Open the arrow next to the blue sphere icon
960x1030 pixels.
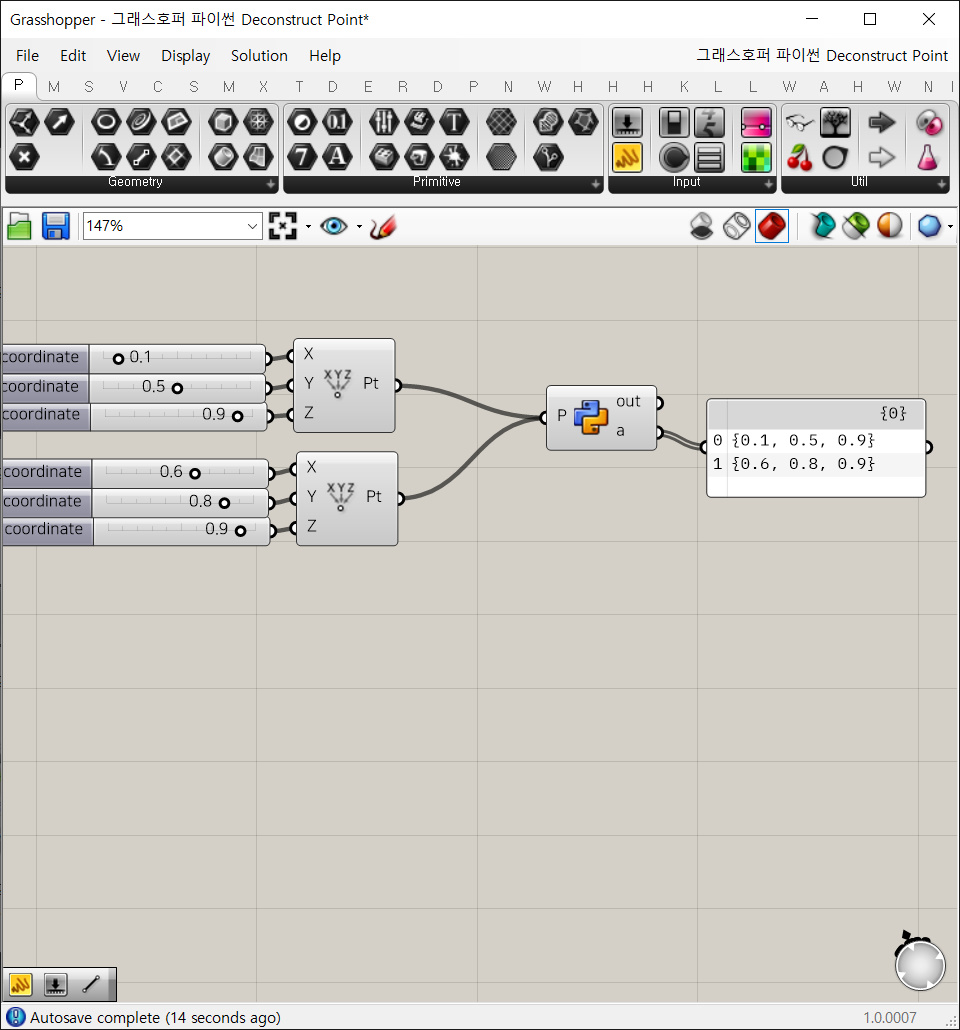click(x=950, y=227)
